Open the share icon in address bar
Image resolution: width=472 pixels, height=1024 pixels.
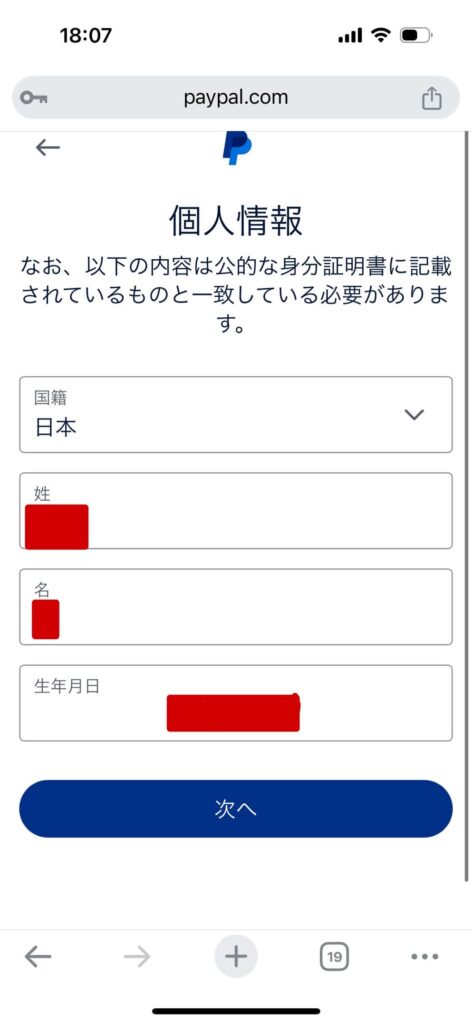coord(431,98)
